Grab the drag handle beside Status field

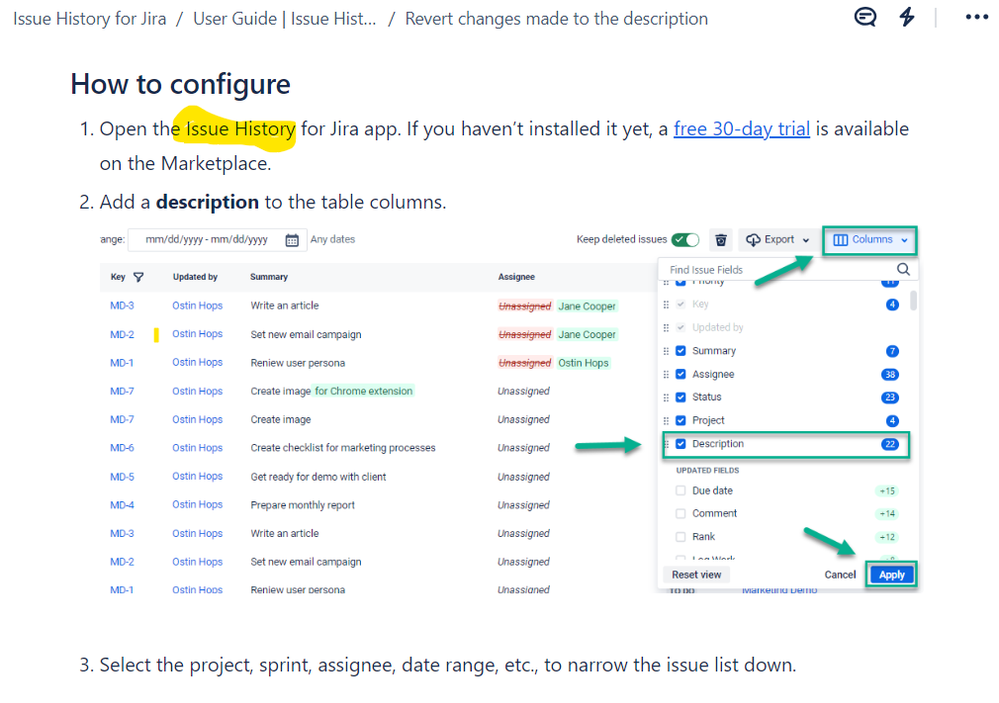pyautogui.click(x=666, y=397)
